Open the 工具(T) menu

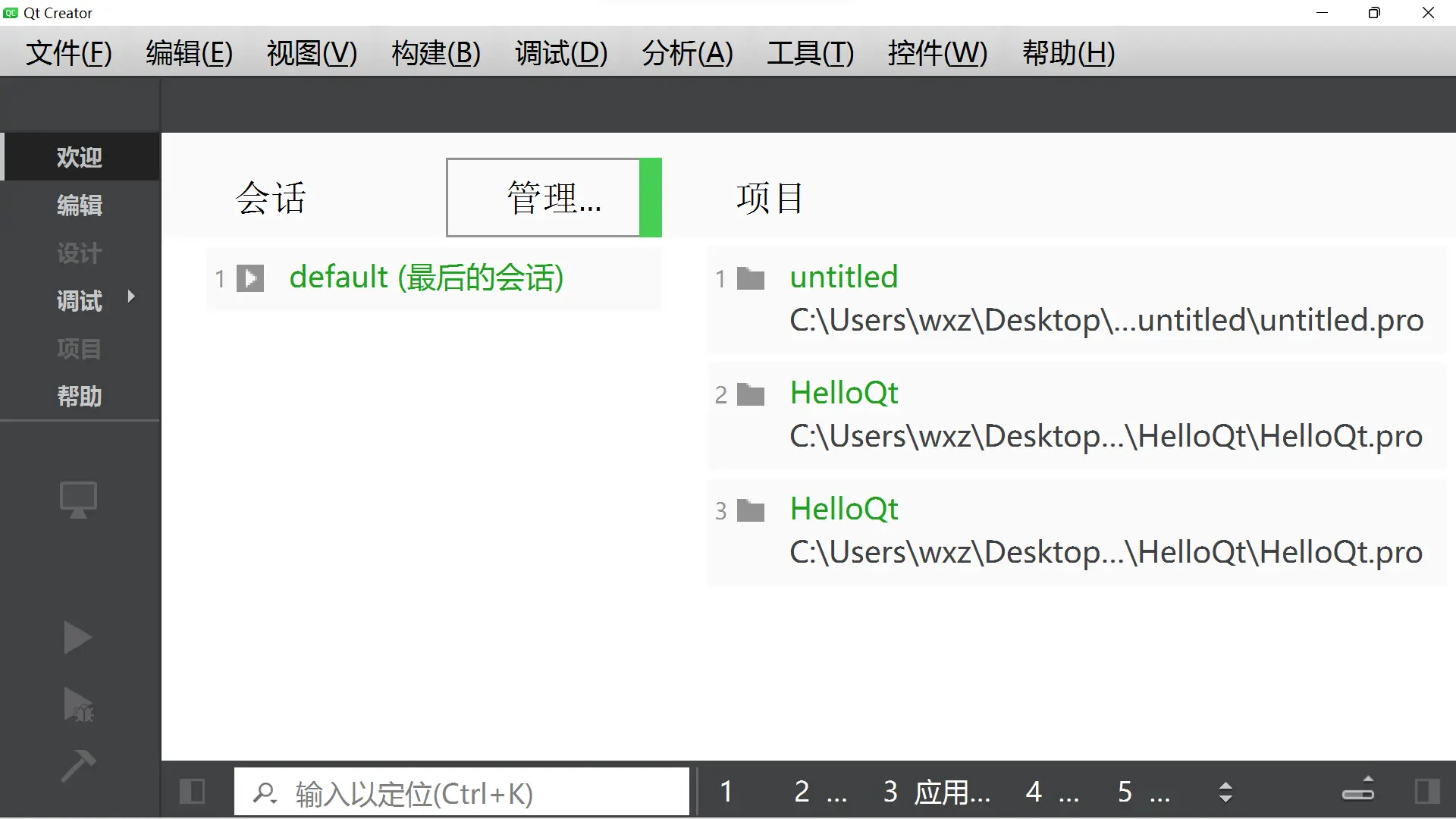811,53
